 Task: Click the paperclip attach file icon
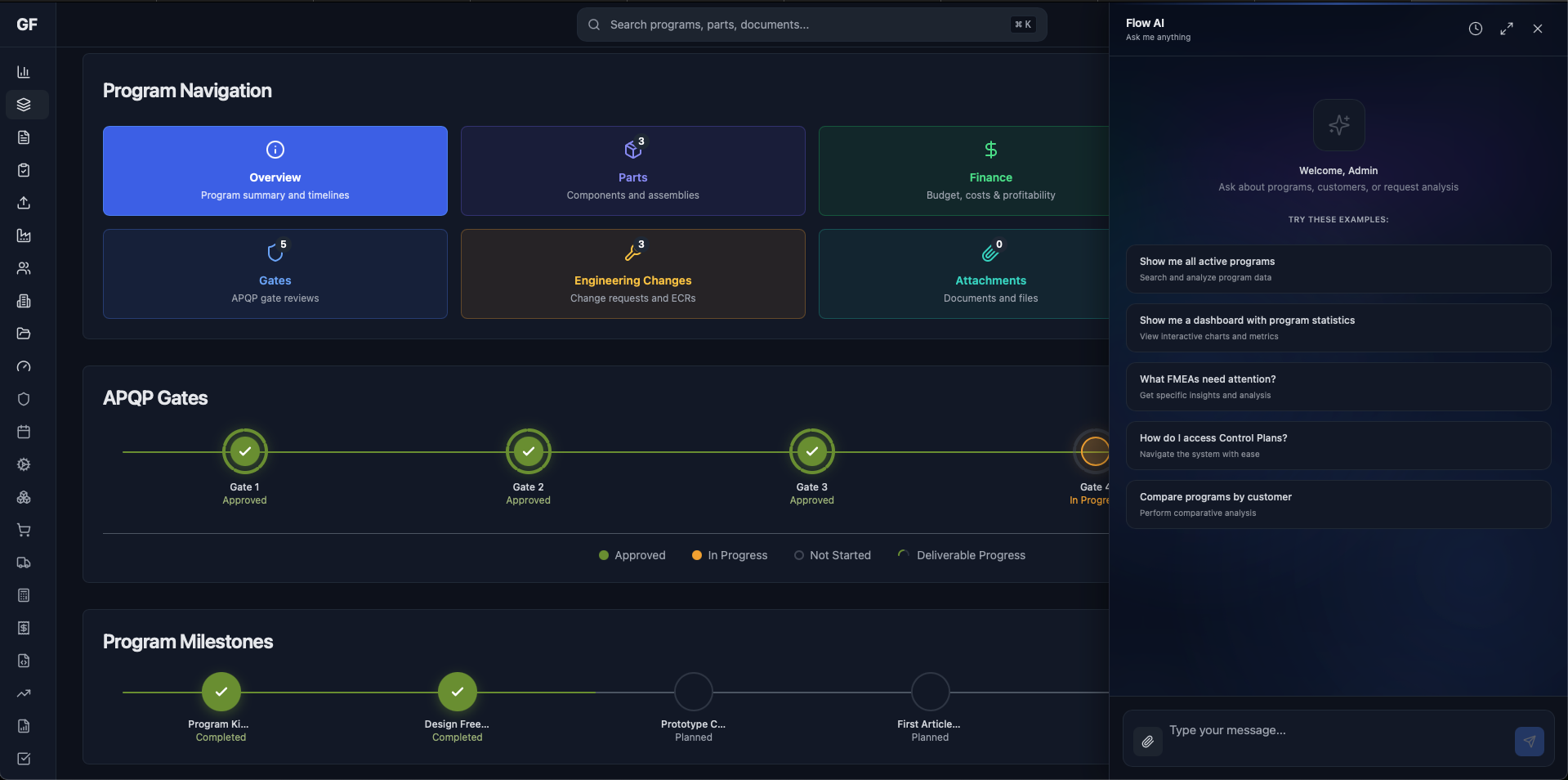click(1147, 742)
